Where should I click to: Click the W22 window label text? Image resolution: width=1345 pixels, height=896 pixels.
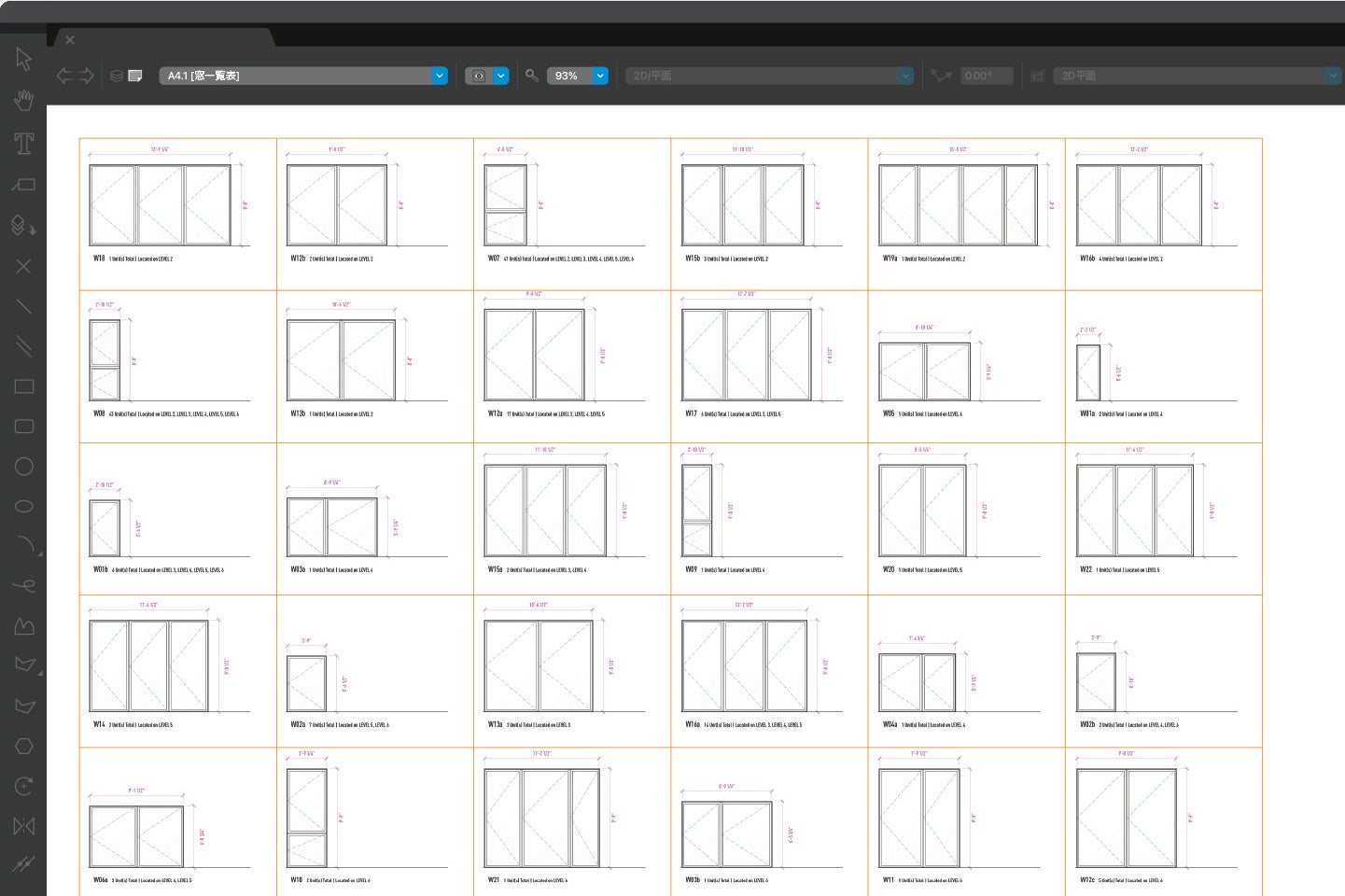click(1086, 569)
